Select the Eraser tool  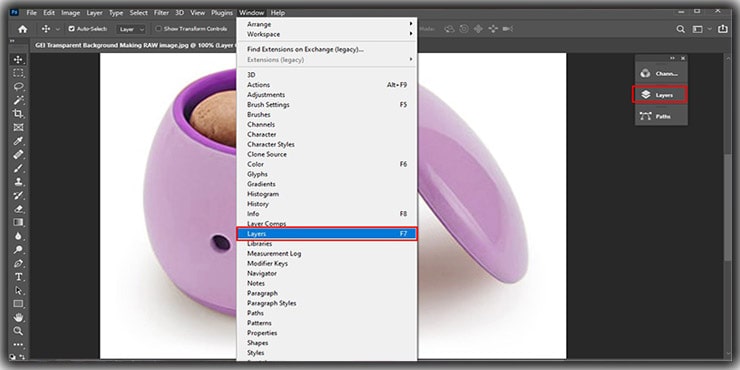(18, 209)
